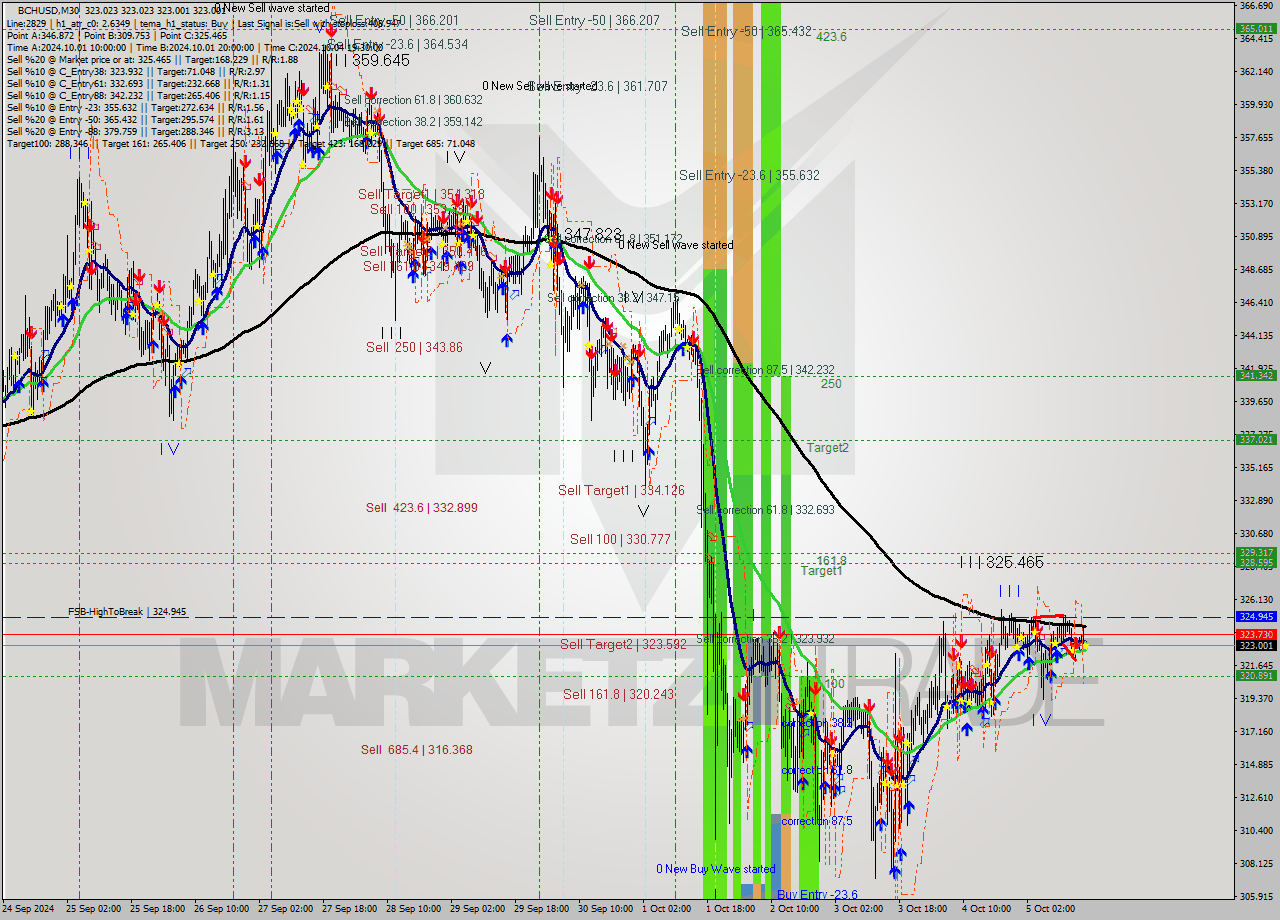This screenshot has width=1280, height=920.
Task: Click the blue 'correction 87.5' label
Action: (x=817, y=821)
